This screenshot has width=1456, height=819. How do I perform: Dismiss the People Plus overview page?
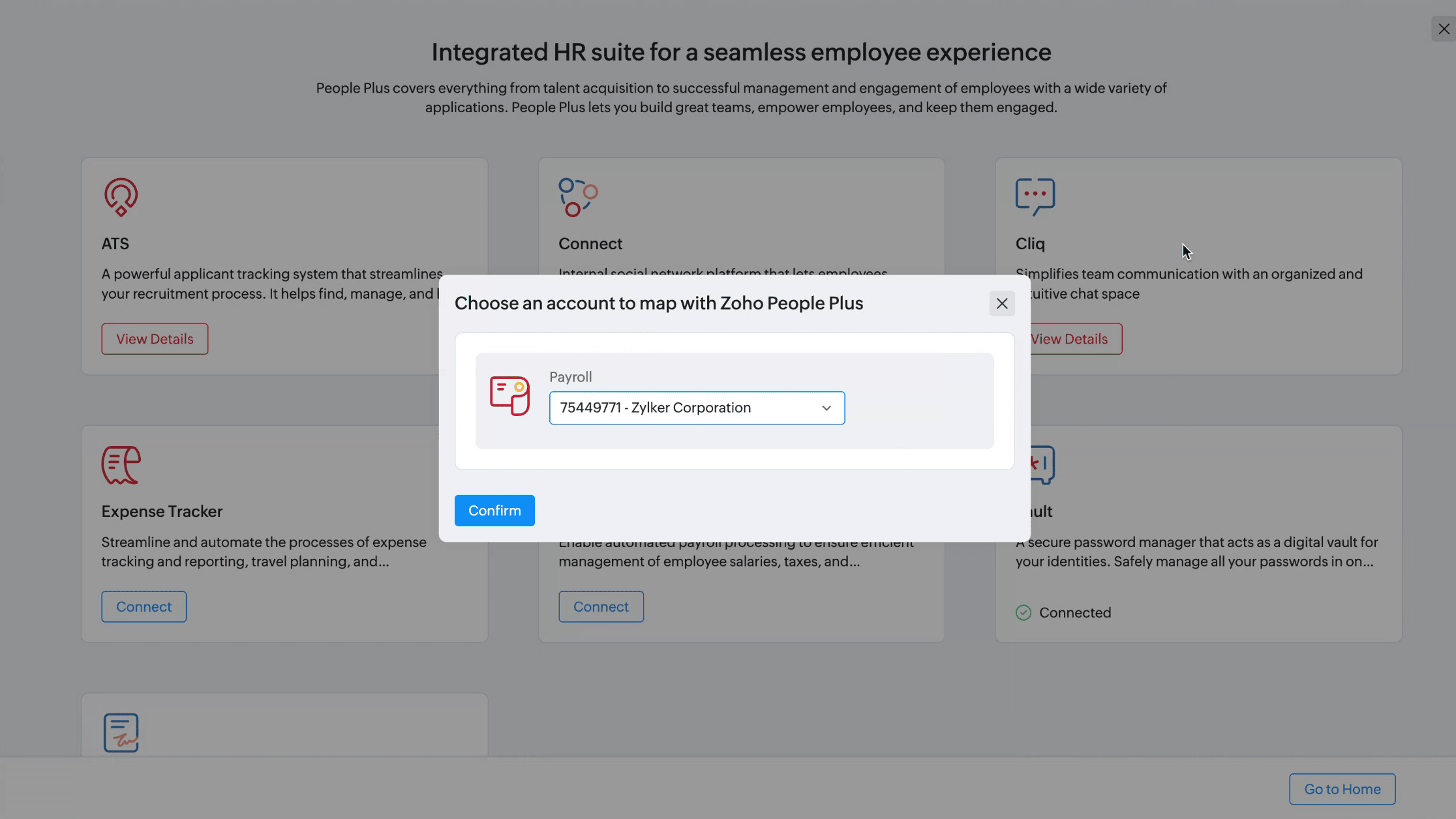pyautogui.click(x=1443, y=29)
